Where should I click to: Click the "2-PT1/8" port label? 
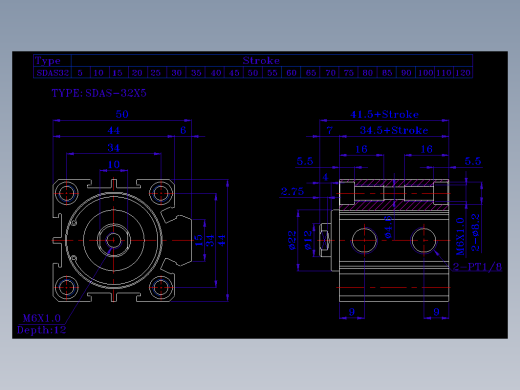tap(477, 267)
